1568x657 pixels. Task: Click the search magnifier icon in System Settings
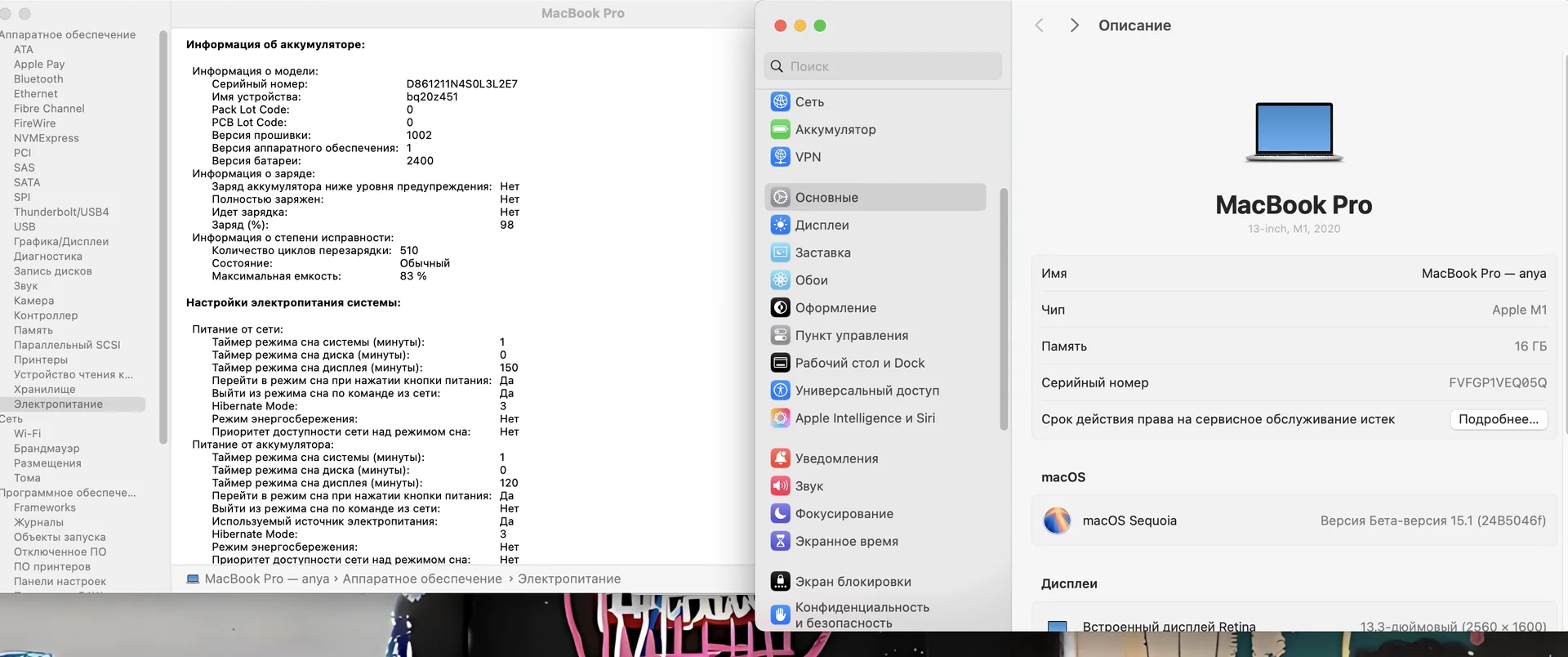pos(777,66)
